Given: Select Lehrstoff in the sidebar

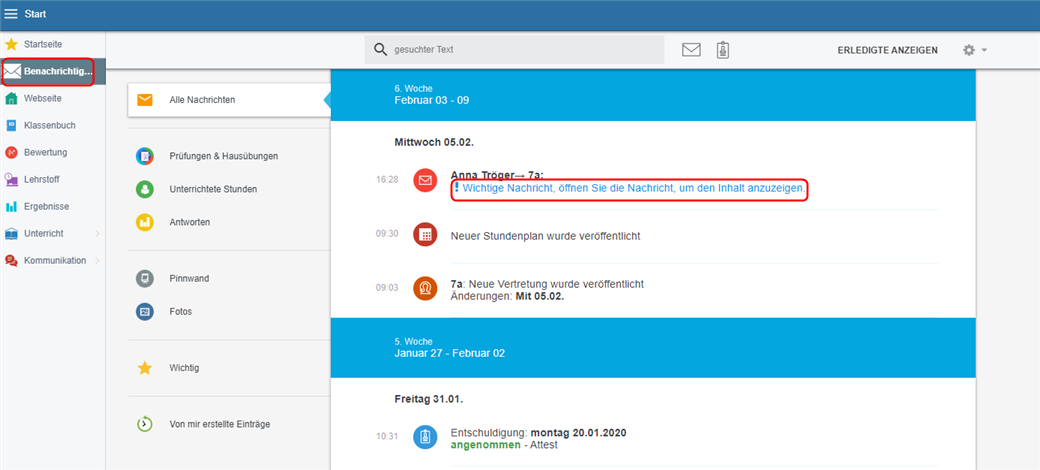Looking at the screenshot, I should coord(52,180).
